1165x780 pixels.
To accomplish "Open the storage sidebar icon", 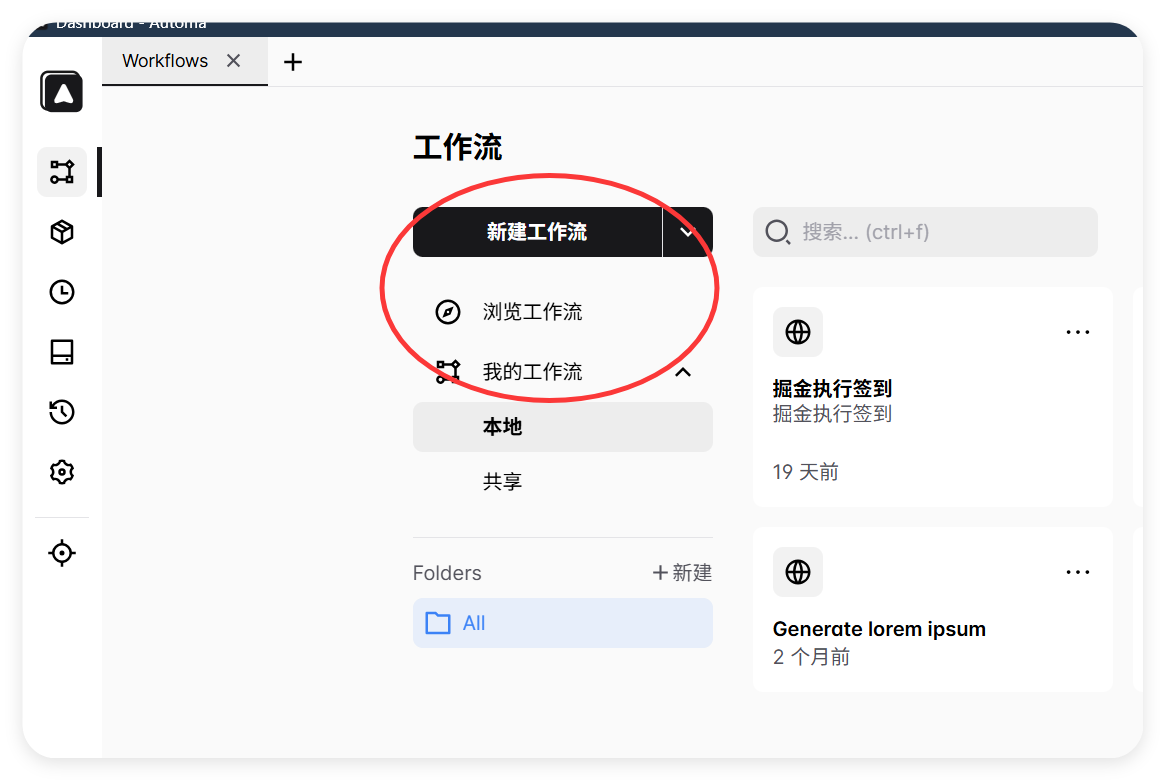I will tap(62, 352).
